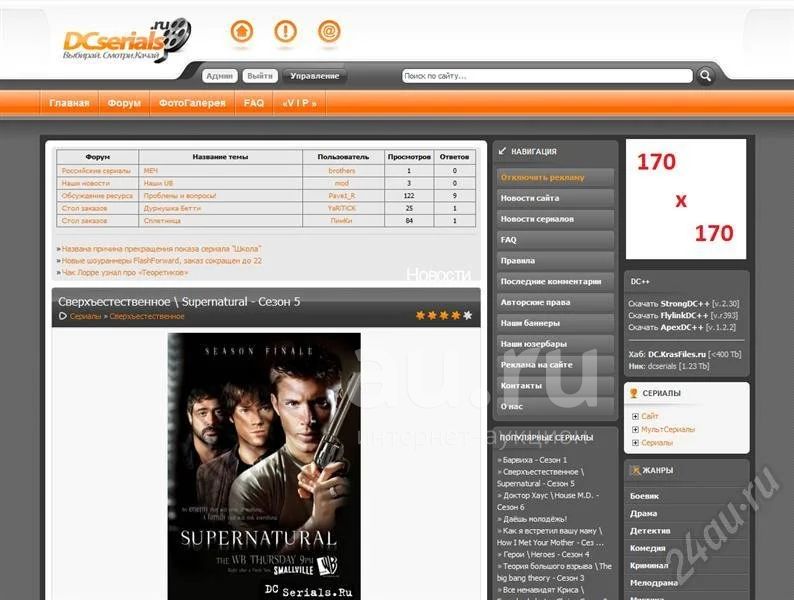Click Сверхъестественное breadcrumb link
Image resolution: width=794 pixels, height=600 pixels.
pos(147,316)
